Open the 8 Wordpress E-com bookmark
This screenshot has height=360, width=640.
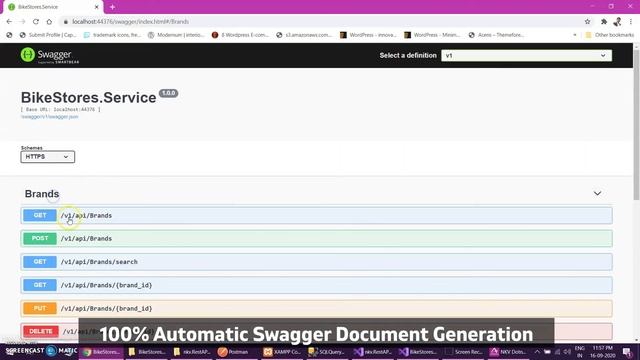click(x=240, y=35)
